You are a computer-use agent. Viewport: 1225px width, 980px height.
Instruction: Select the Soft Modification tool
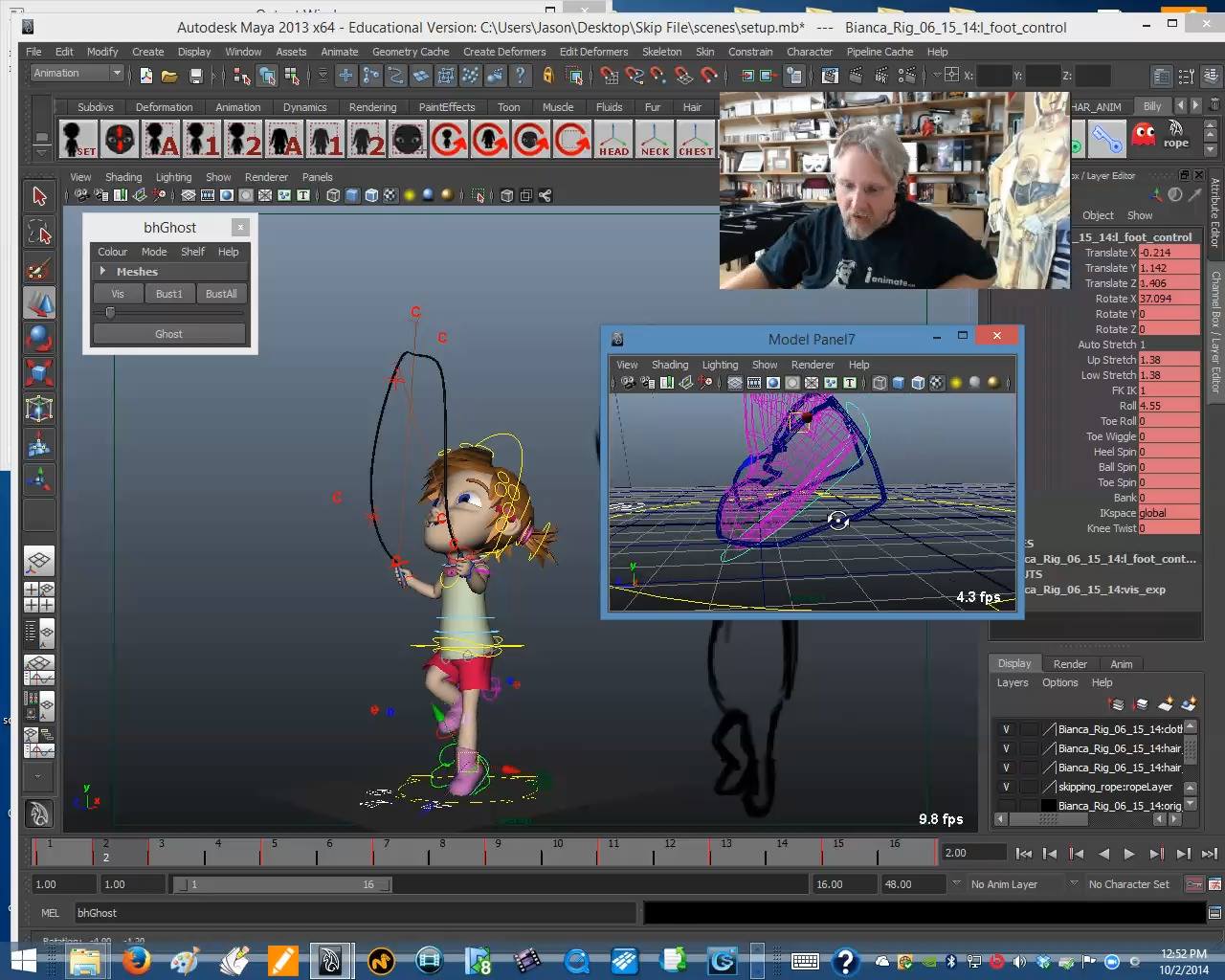(39, 444)
